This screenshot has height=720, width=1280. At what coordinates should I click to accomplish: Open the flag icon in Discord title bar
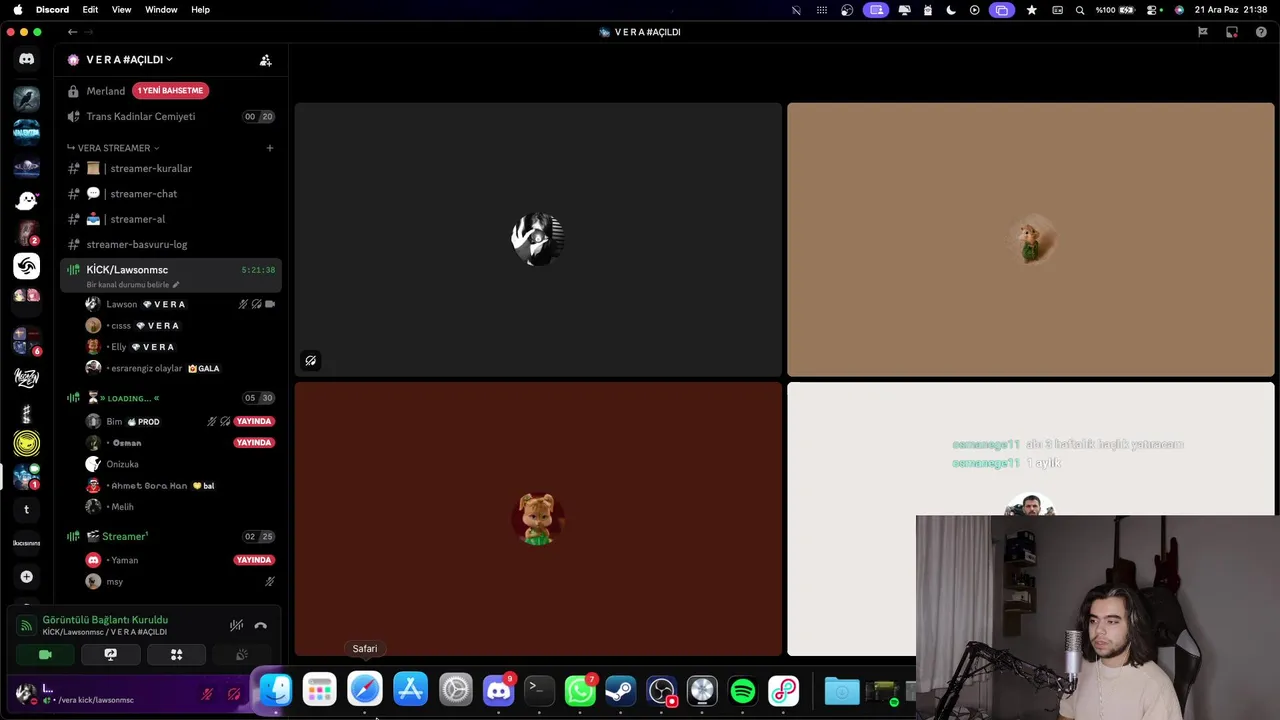pos(1203,32)
